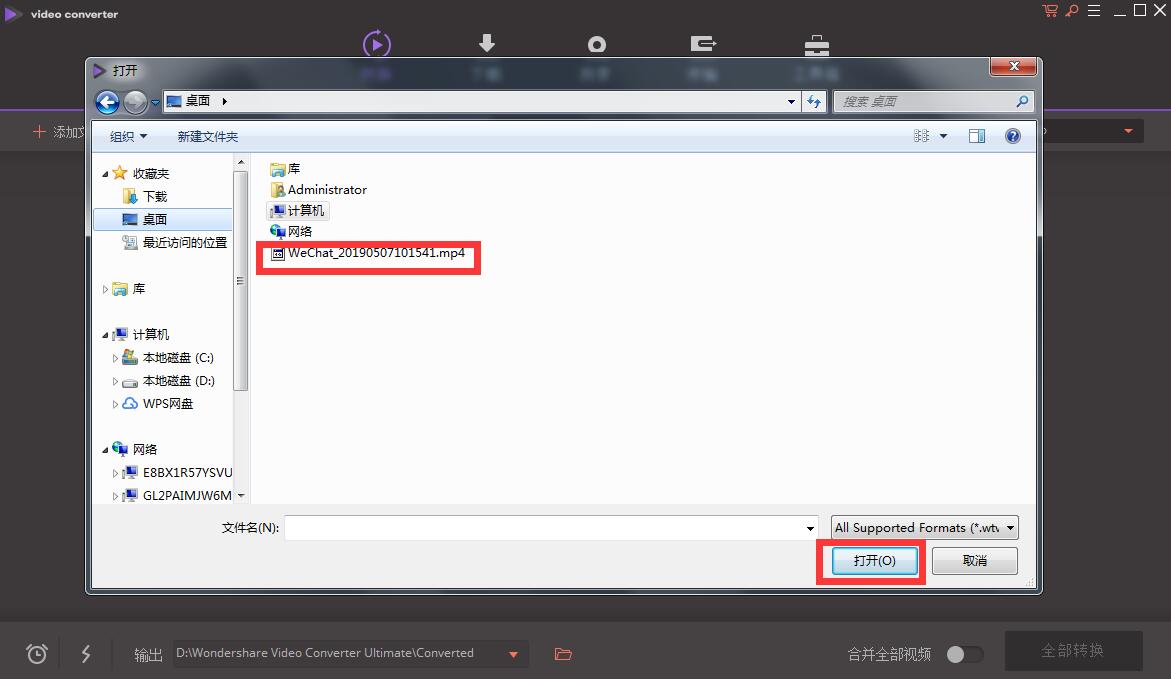Expand the 库 node in navigation tree
Image resolution: width=1171 pixels, height=679 pixels.
105,289
